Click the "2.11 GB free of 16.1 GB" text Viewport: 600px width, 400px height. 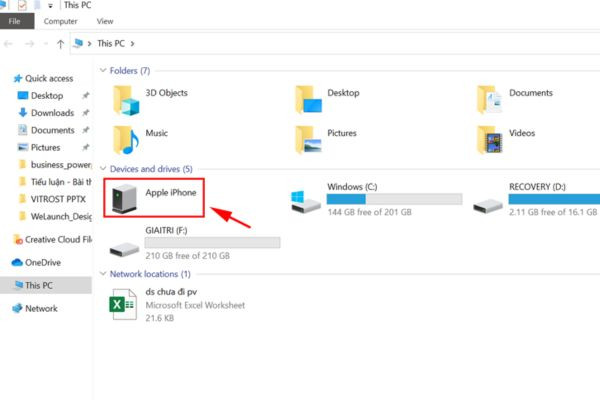coord(553,212)
